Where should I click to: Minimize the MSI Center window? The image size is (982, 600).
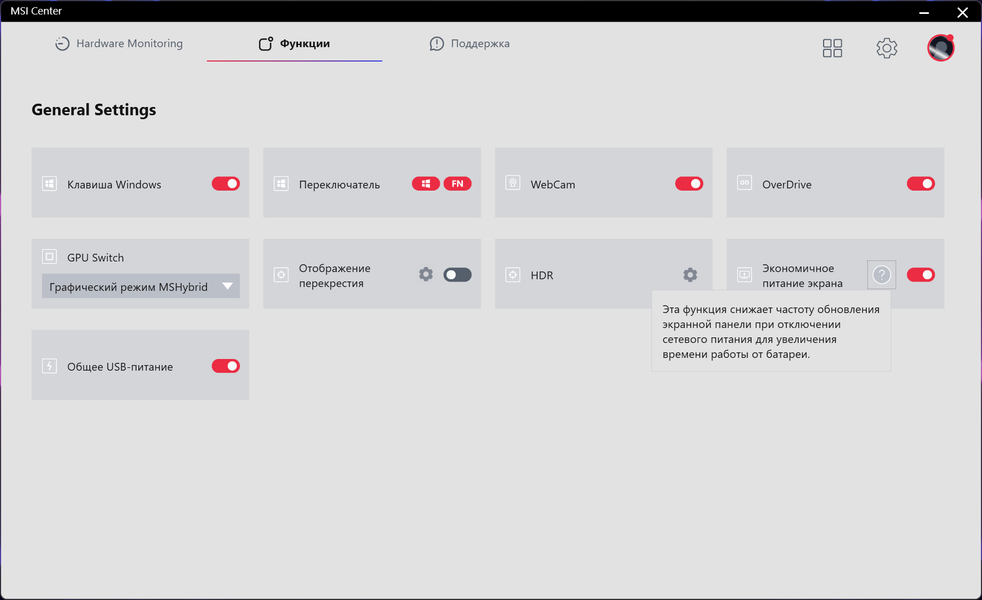coord(924,12)
